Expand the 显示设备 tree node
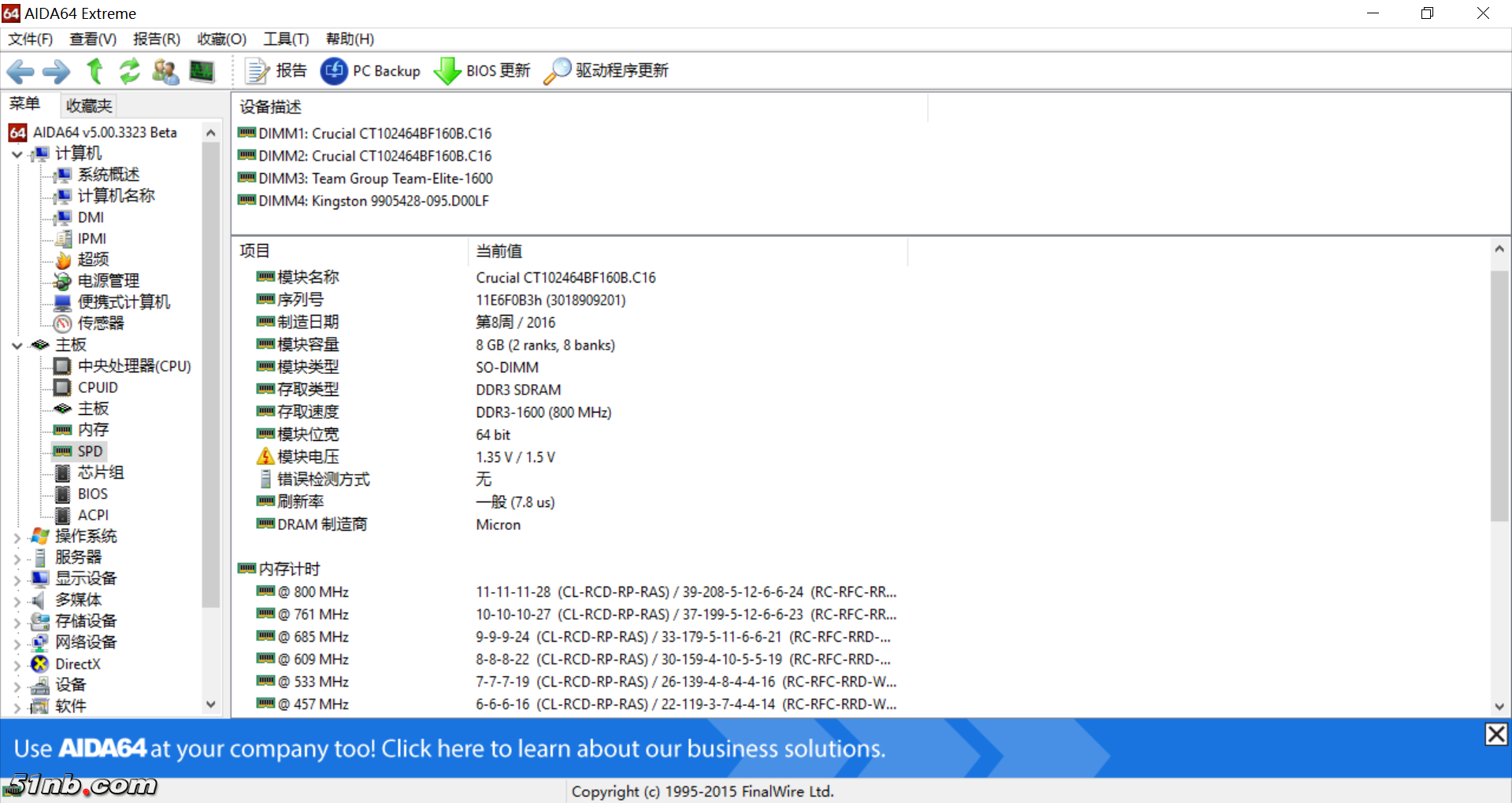Image resolution: width=1512 pixels, height=803 pixels. [17, 580]
